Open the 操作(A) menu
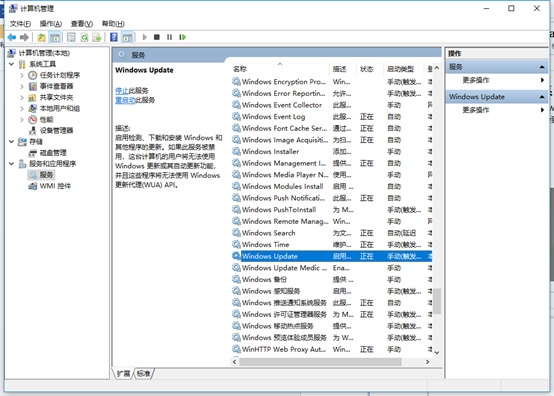Screen dimensions: 554x396 click(51, 24)
